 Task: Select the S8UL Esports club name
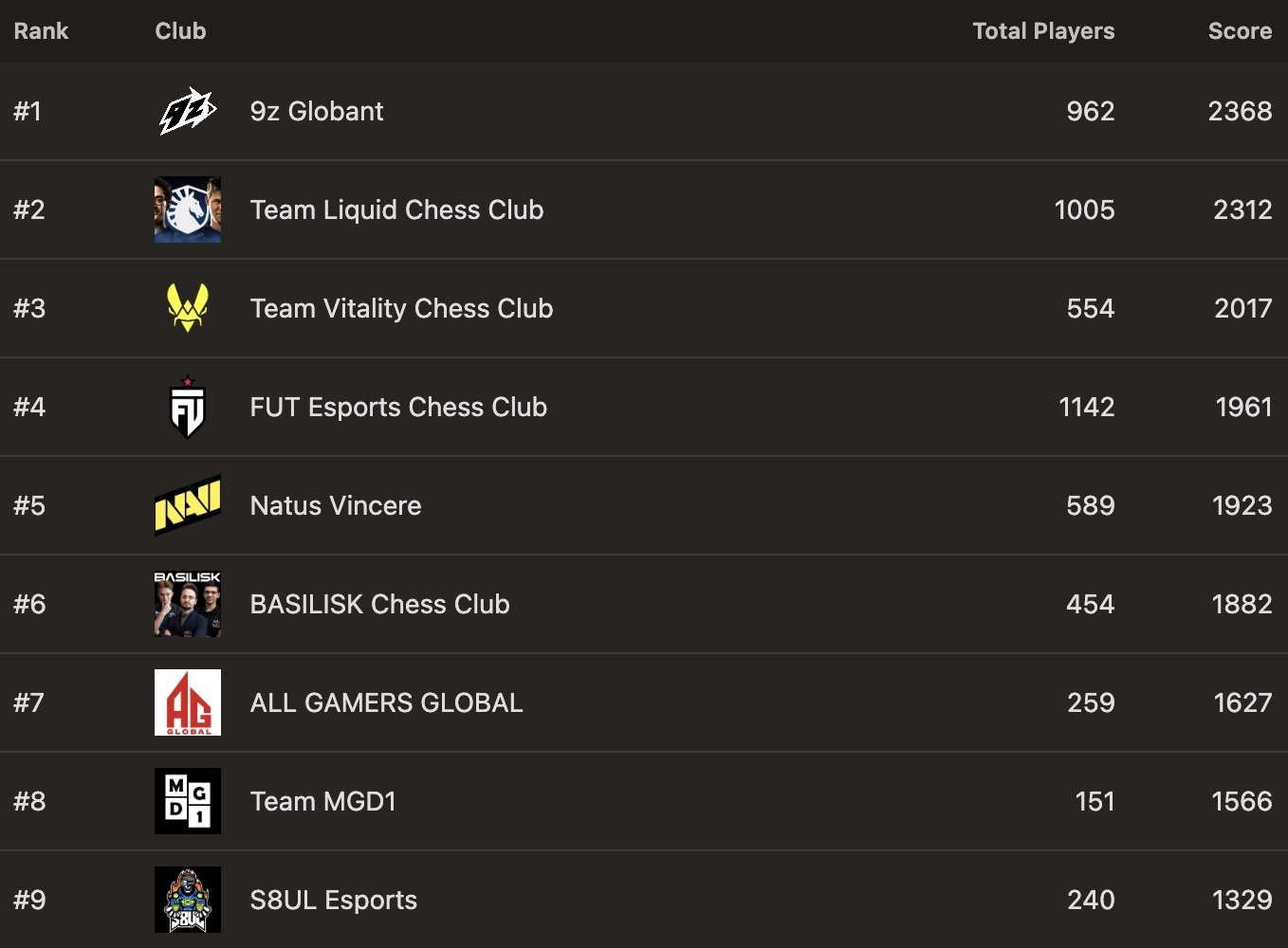pos(334,900)
